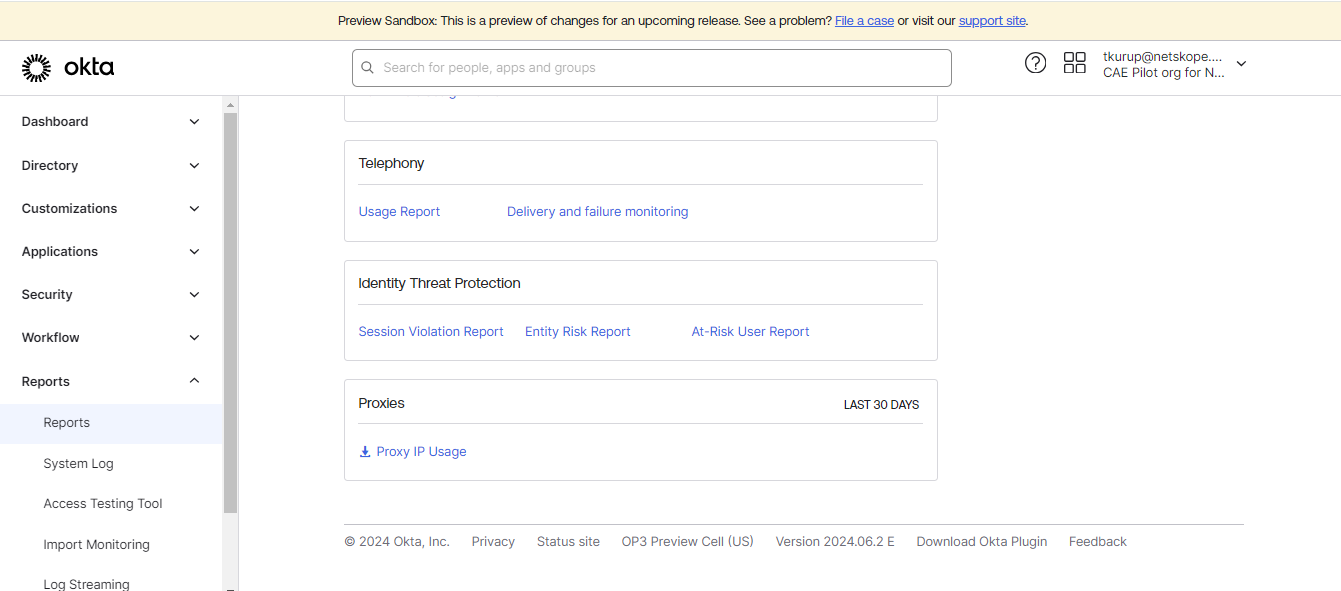Click the File a case link
The height and width of the screenshot is (591, 1341).
click(864, 21)
